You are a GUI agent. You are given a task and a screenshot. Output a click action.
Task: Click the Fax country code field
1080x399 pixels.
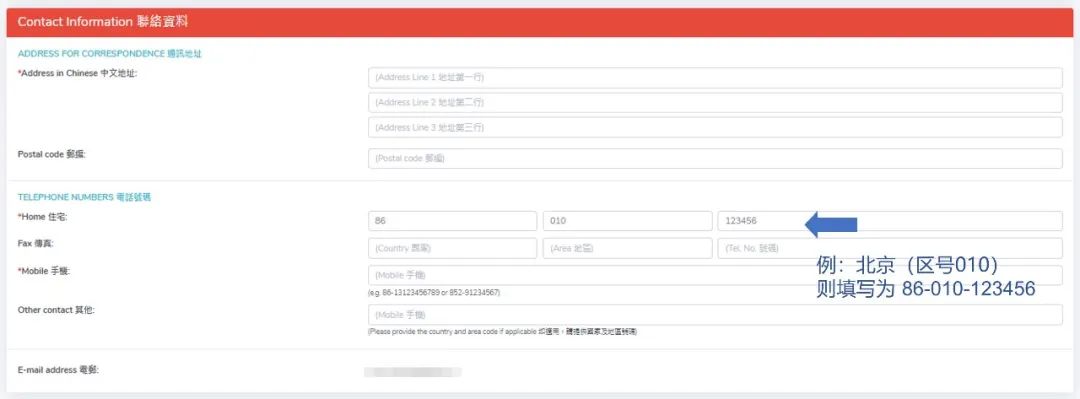tap(453, 248)
